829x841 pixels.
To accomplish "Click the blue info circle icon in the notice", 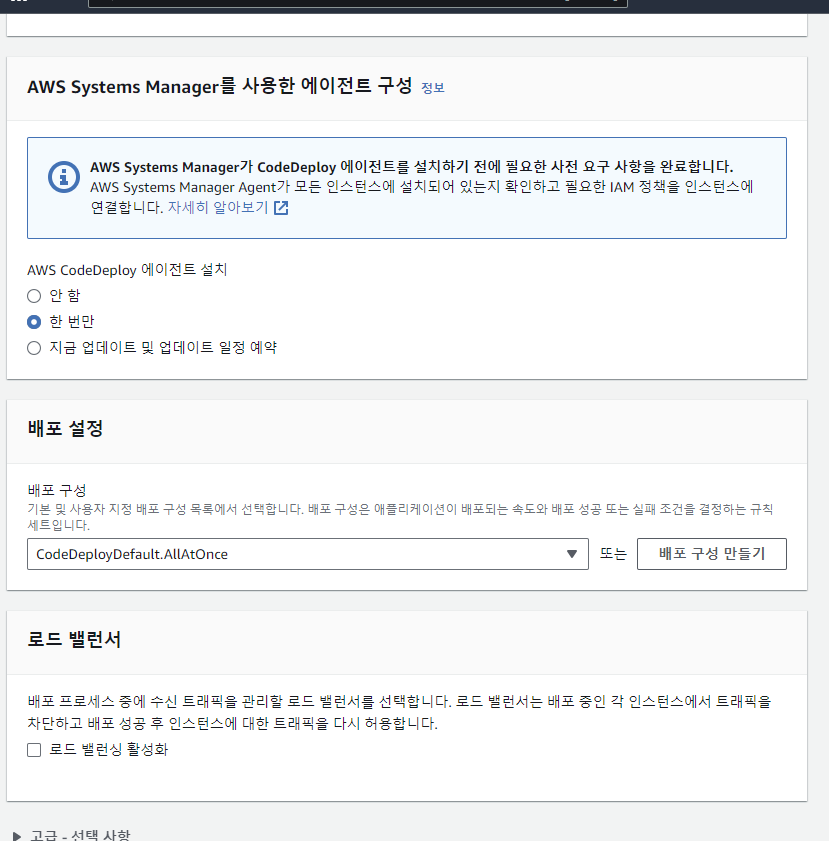I will click(64, 176).
